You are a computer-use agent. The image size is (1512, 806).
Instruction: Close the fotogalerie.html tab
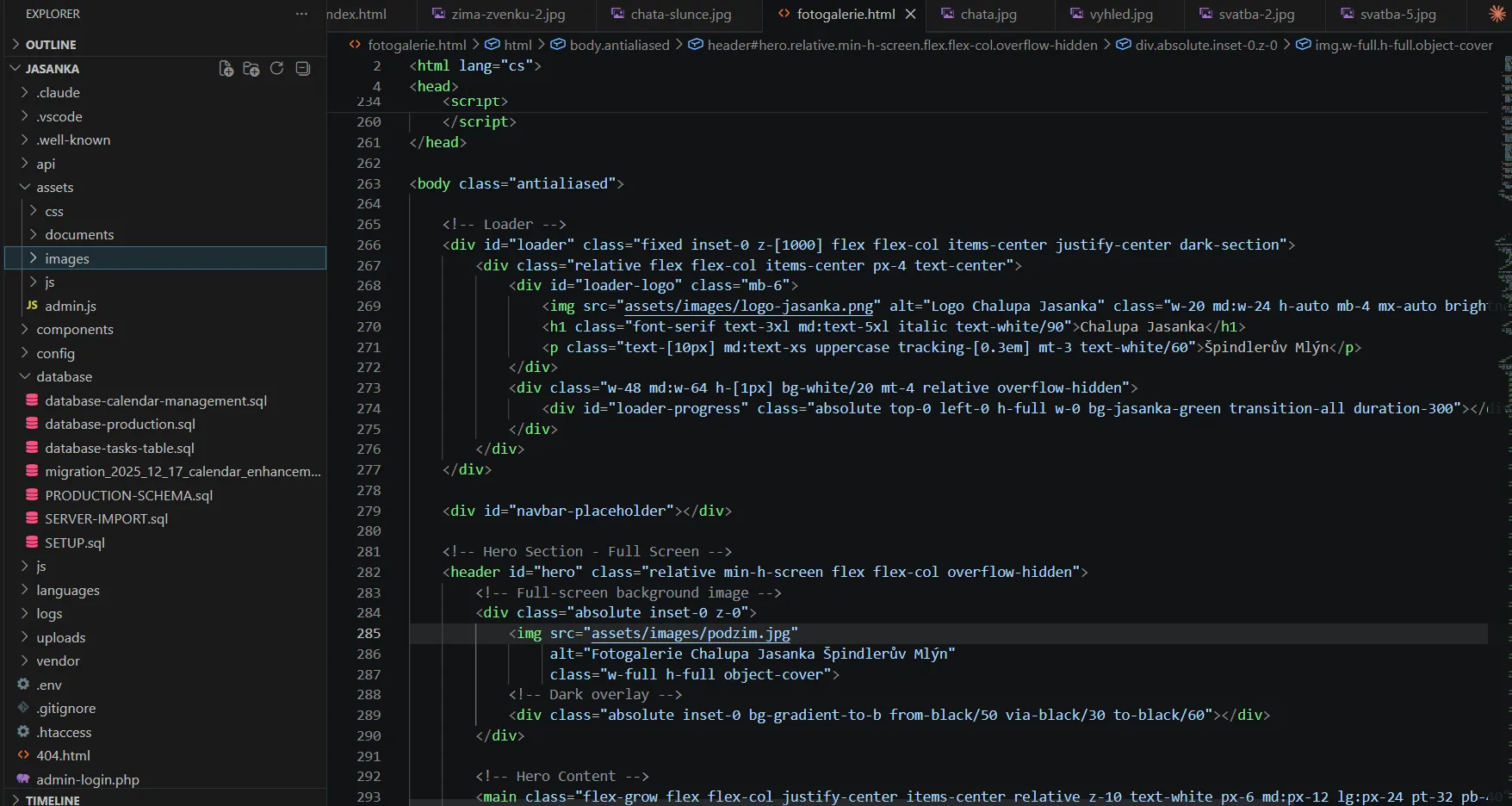[x=911, y=14]
